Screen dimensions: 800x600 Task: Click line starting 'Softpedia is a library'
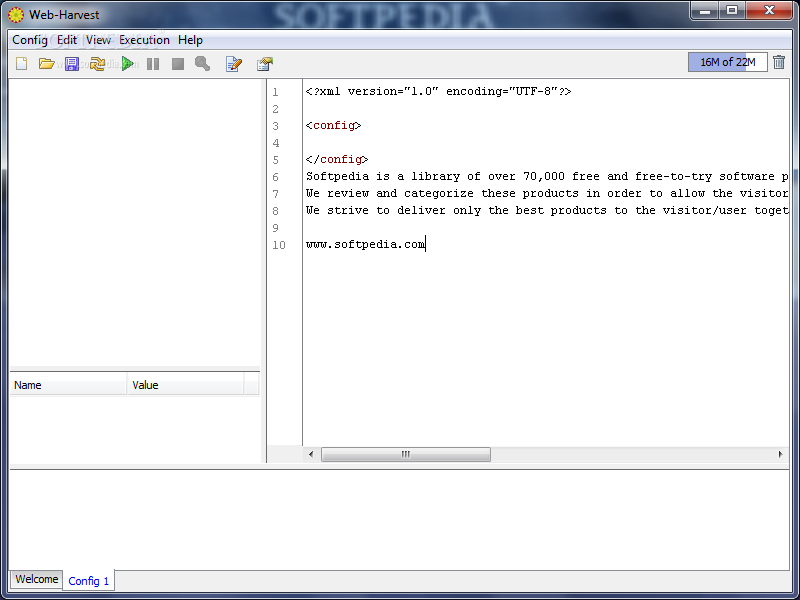[x=547, y=177]
